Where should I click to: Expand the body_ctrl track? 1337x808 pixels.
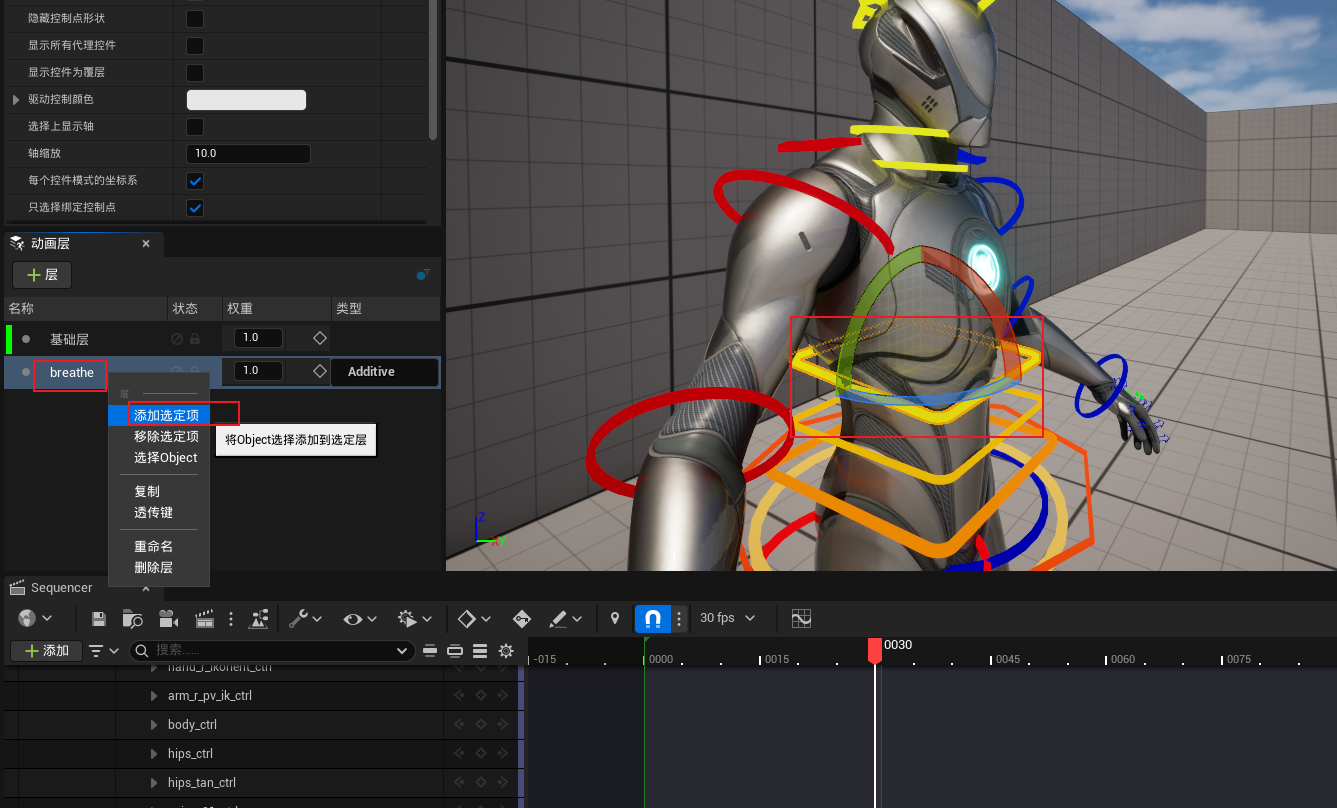154,725
